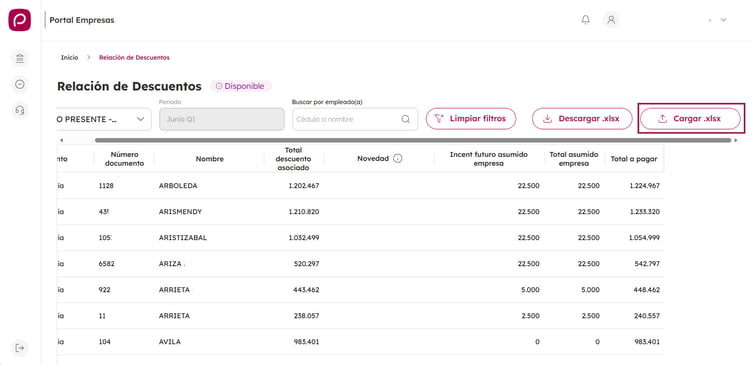Open the user profile avatar
This screenshot has height=365, width=752.
click(x=611, y=20)
